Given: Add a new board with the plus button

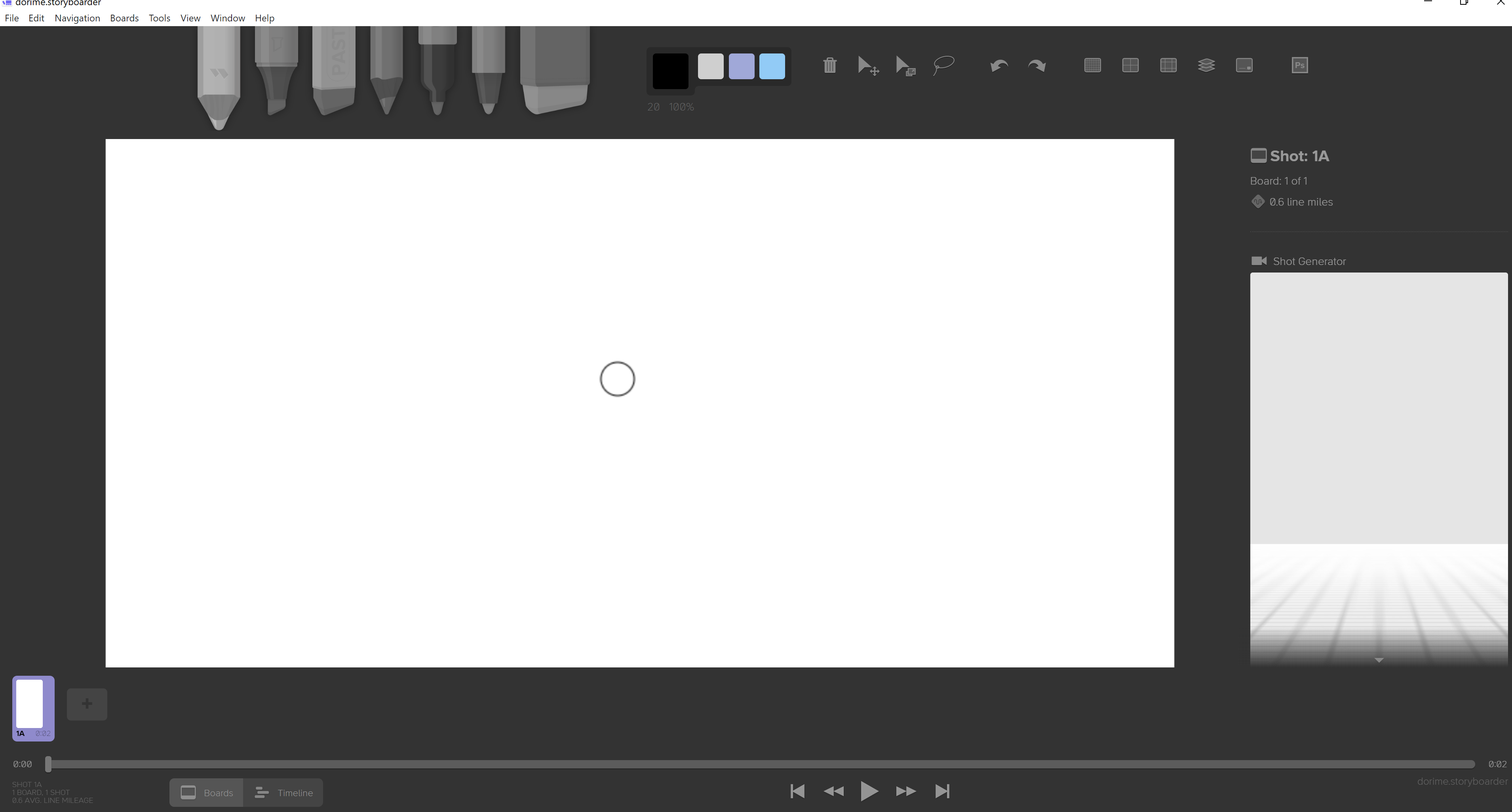Looking at the screenshot, I should [x=87, y=704].
